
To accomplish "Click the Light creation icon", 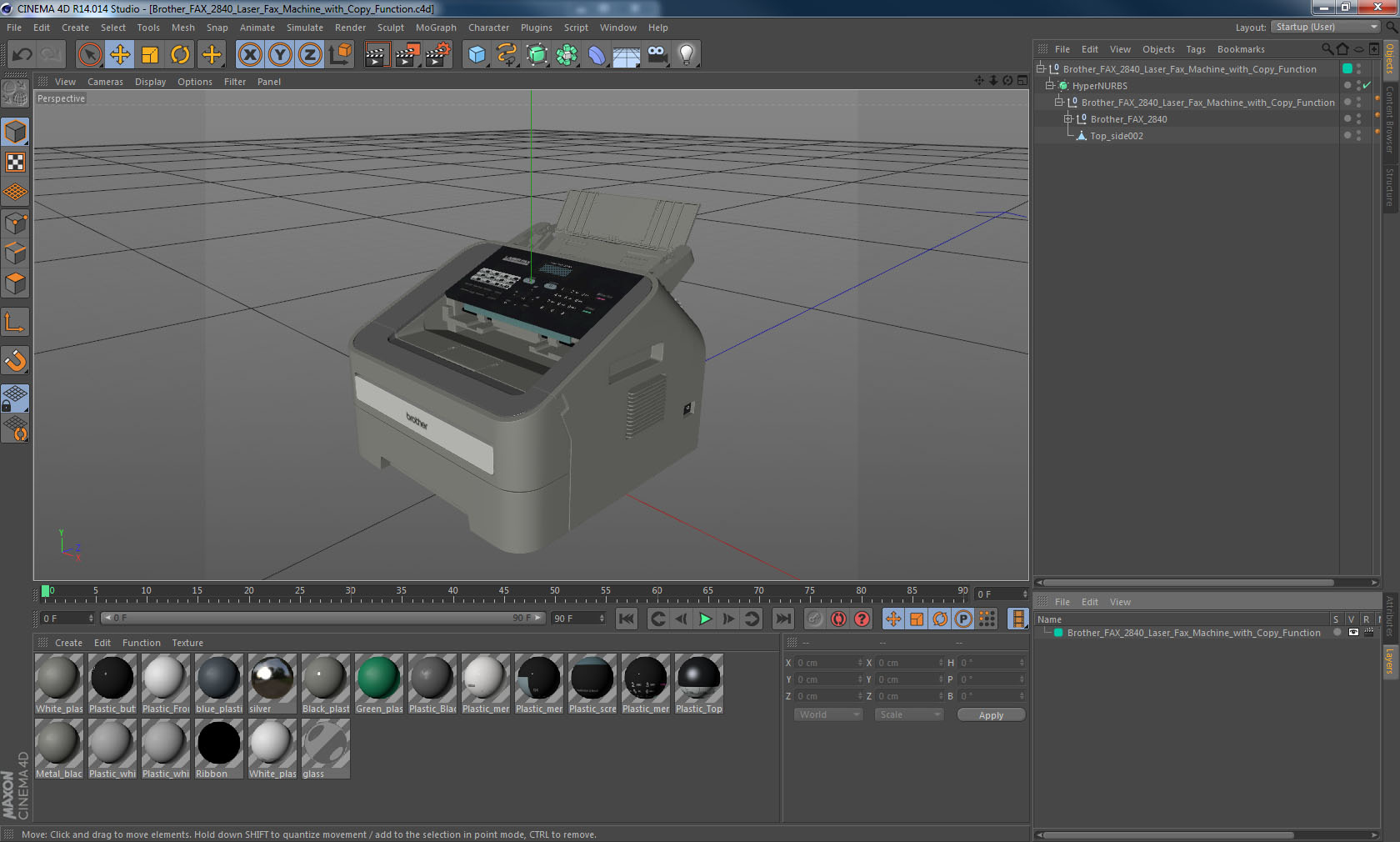I will click(685, 54).
